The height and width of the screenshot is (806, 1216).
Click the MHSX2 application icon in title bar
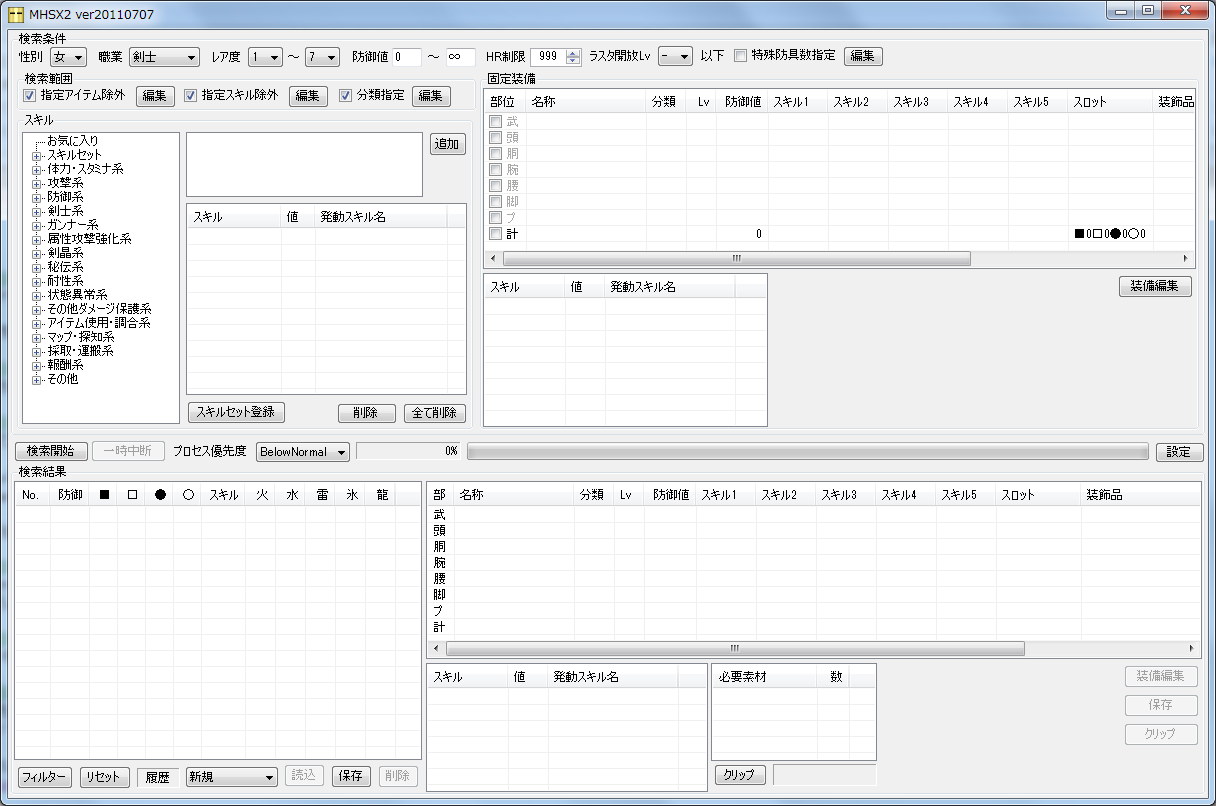[x=16, y=15]
